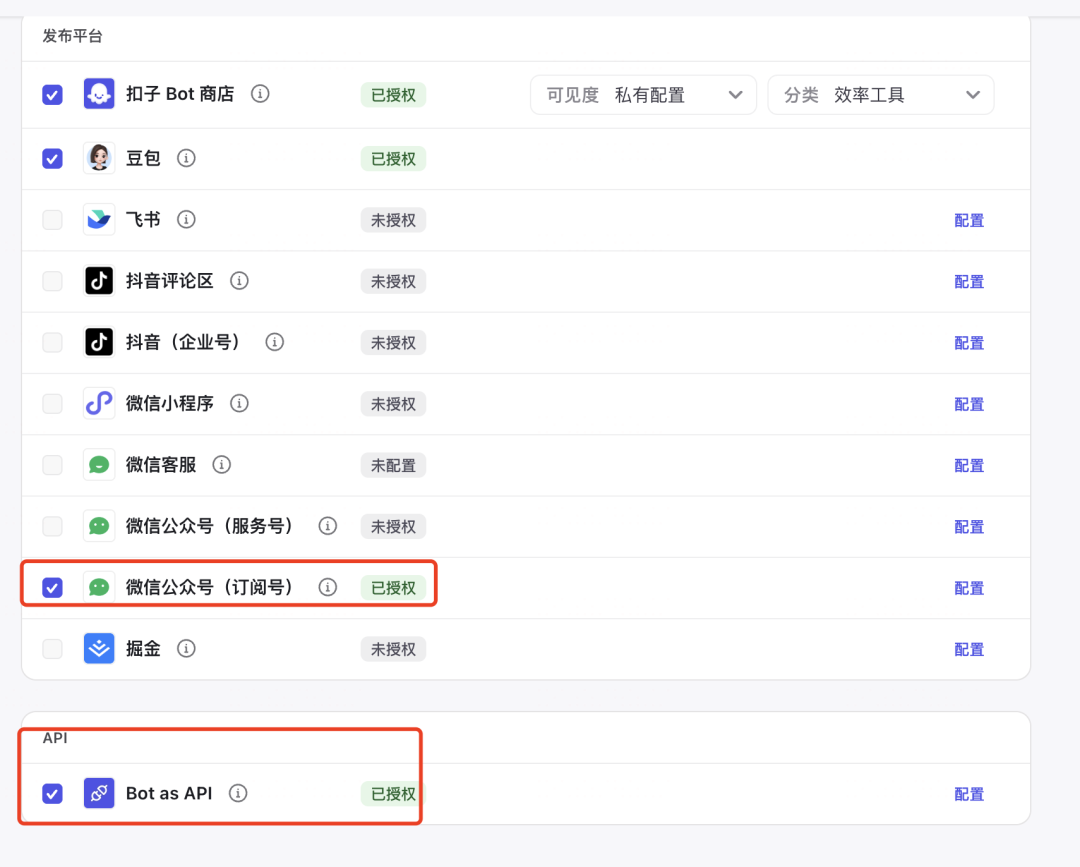The height and width of the screenshot is (867, 1080).
Task: Click the 抖音评论区 TikTok icon
Action: (98, 281)
